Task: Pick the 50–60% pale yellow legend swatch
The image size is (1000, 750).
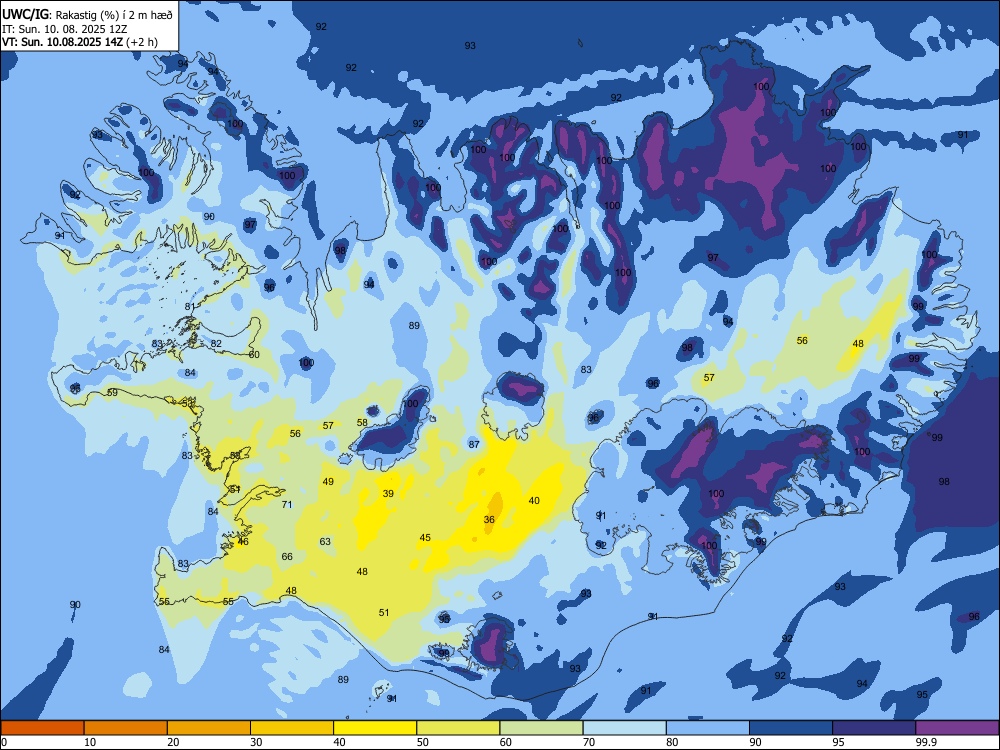Action: click(458, 728)
